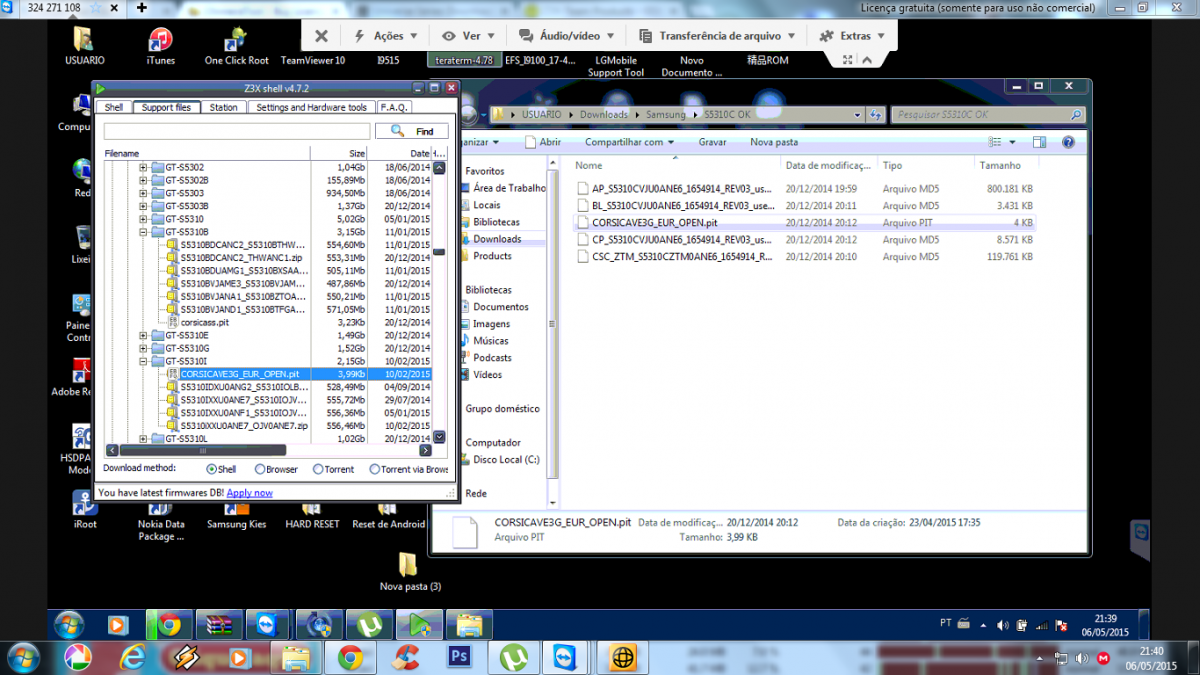Toggle the Explorer preview pane icon

[x=1039, y=143]
